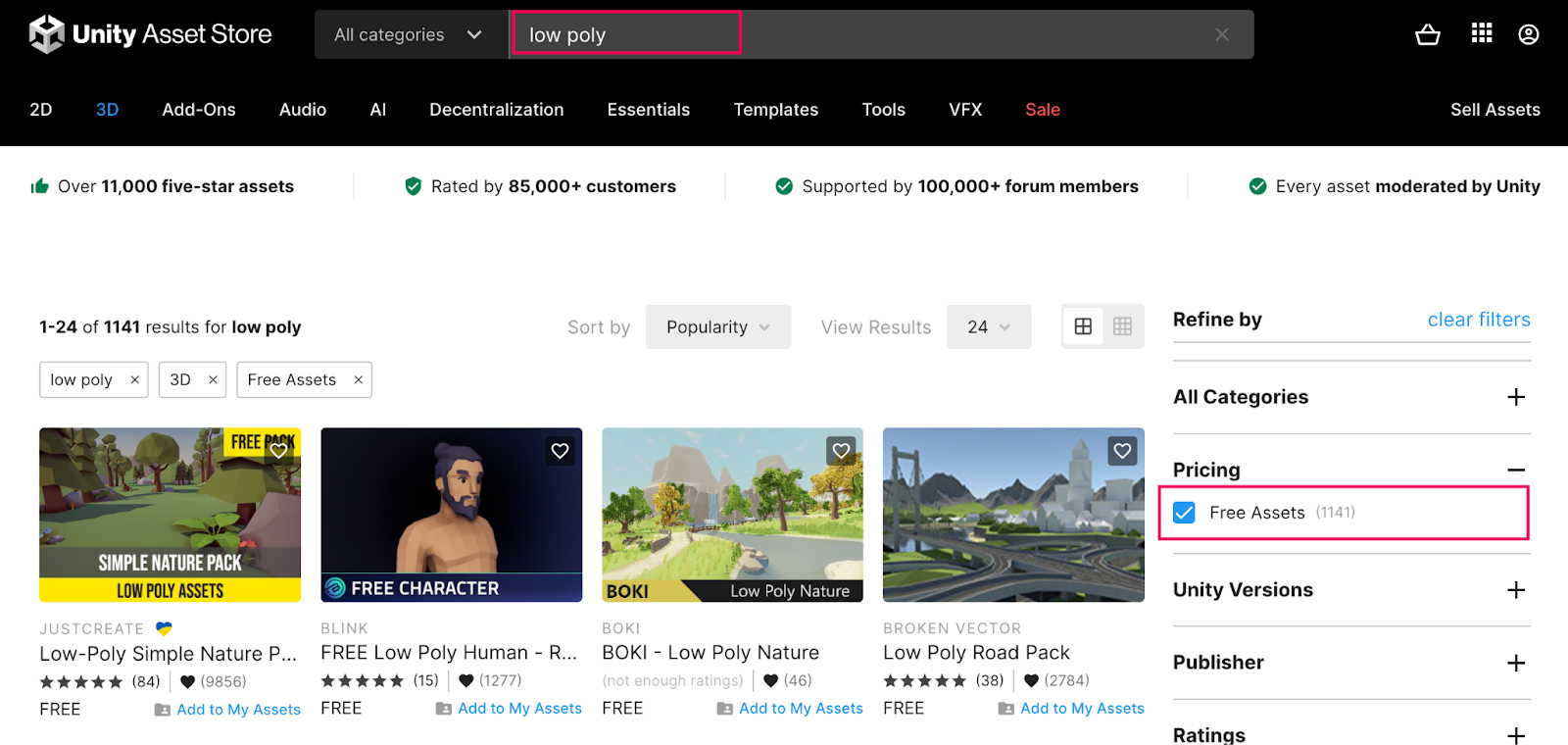Go to the Sale navigation tab
Viewport: 1568px width, 745px height.
pyautogui.click(x=1042, y=110)
